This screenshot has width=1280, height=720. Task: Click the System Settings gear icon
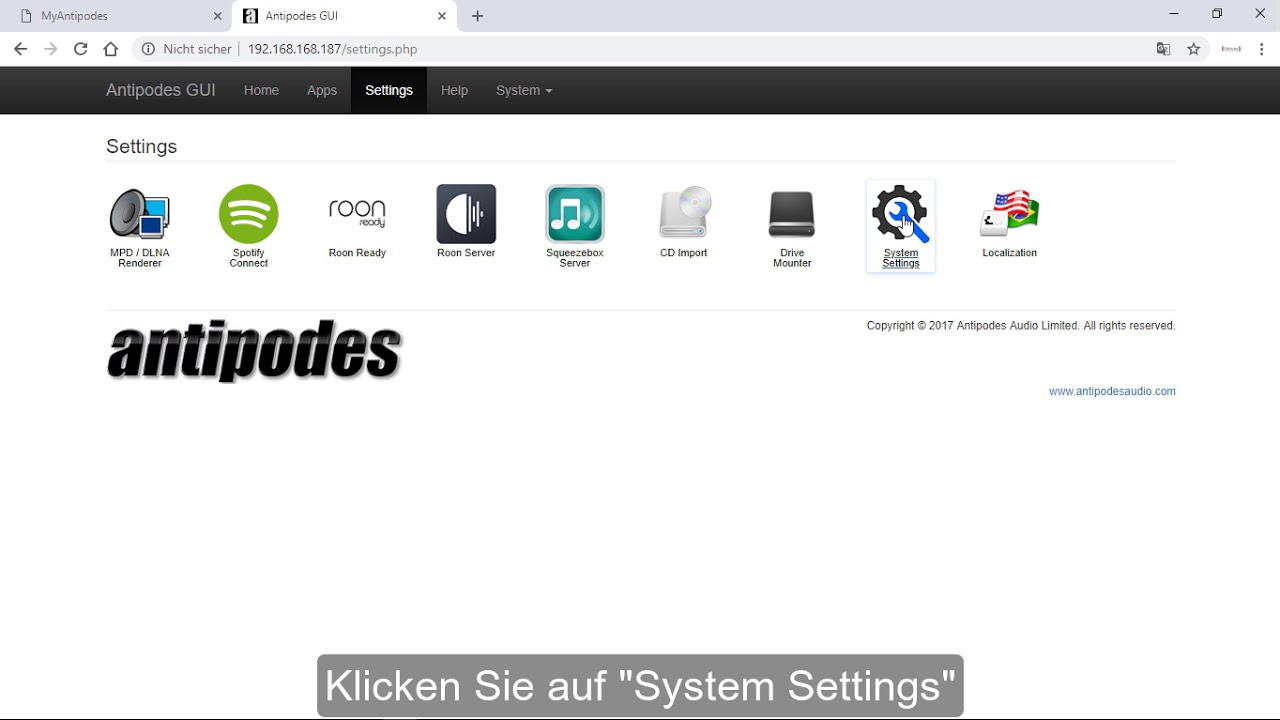click(x=900, y=214)
